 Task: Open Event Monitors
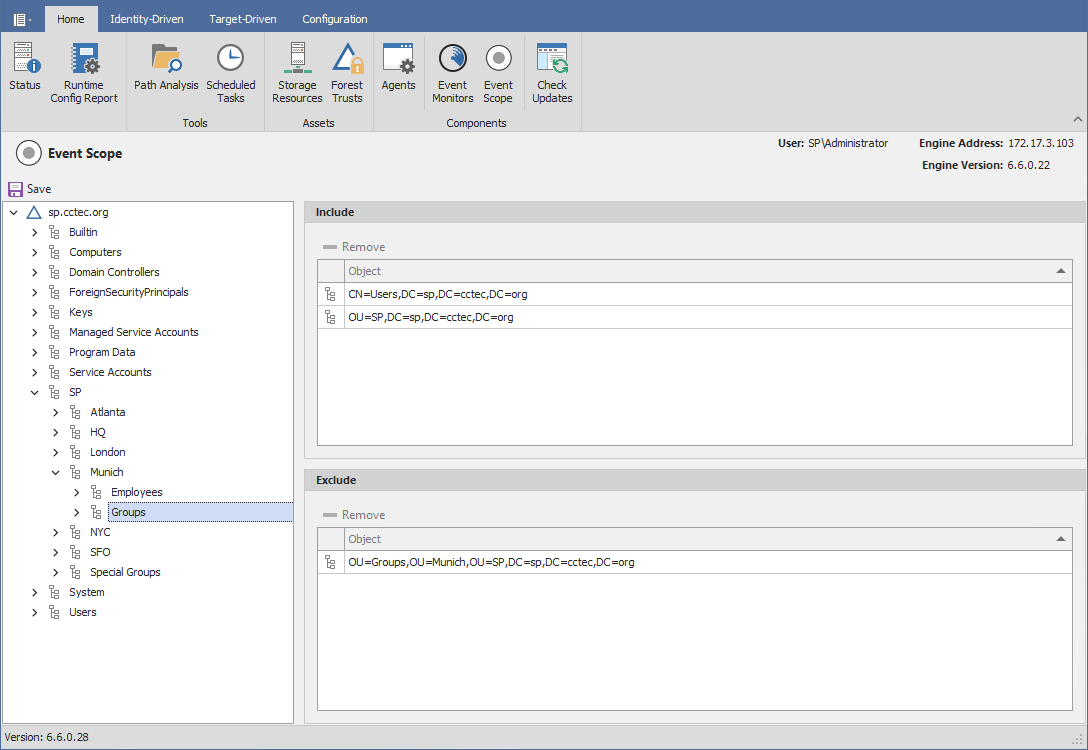pyautogui.click(x=452, y=72)
